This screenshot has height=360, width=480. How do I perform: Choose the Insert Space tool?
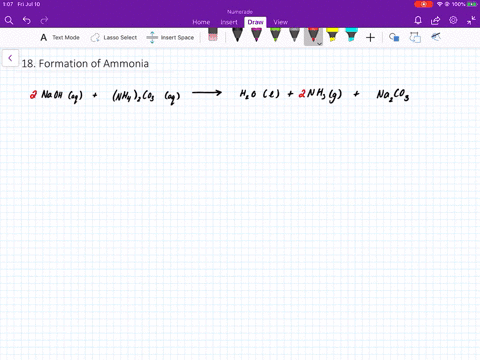click(x=170, y=38)
